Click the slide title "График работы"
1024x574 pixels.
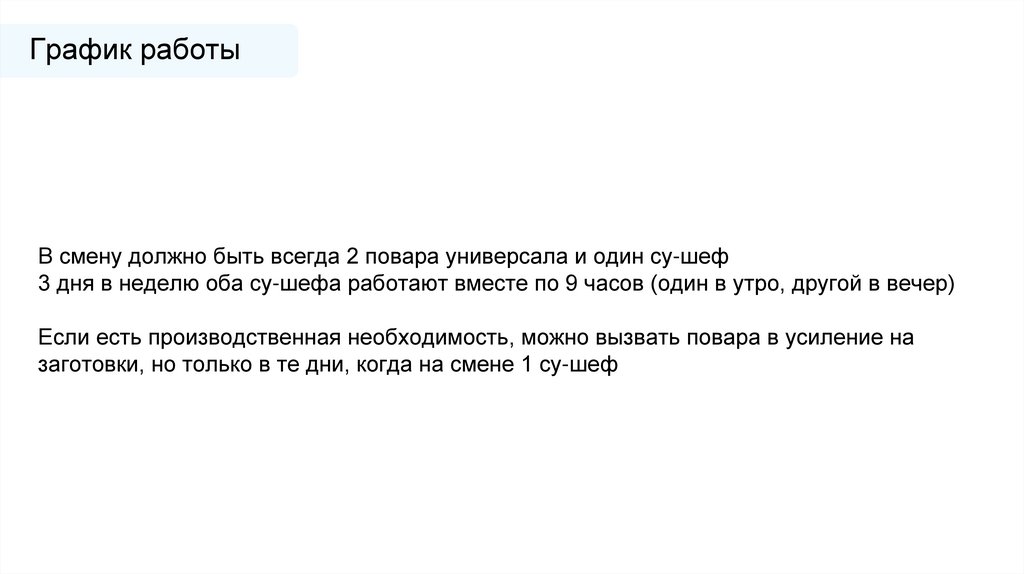134,50
